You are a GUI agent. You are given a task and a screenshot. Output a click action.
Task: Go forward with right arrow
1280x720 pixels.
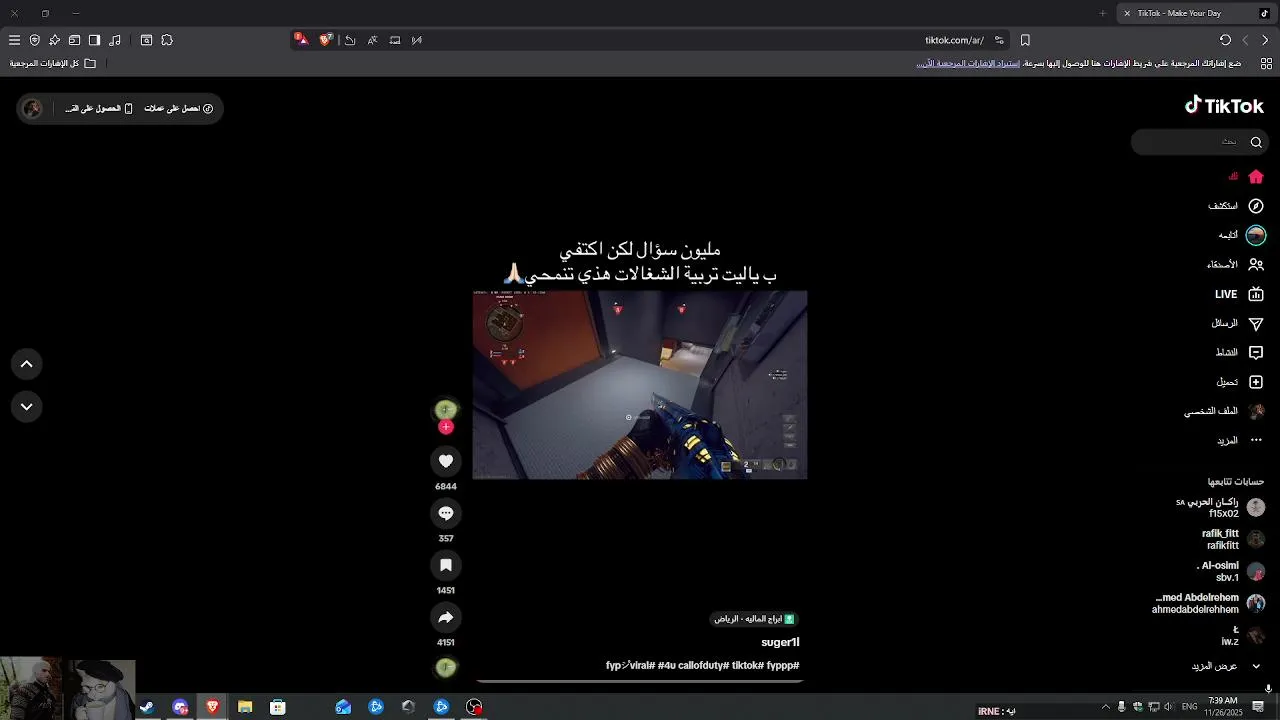tap(1265, 40)
